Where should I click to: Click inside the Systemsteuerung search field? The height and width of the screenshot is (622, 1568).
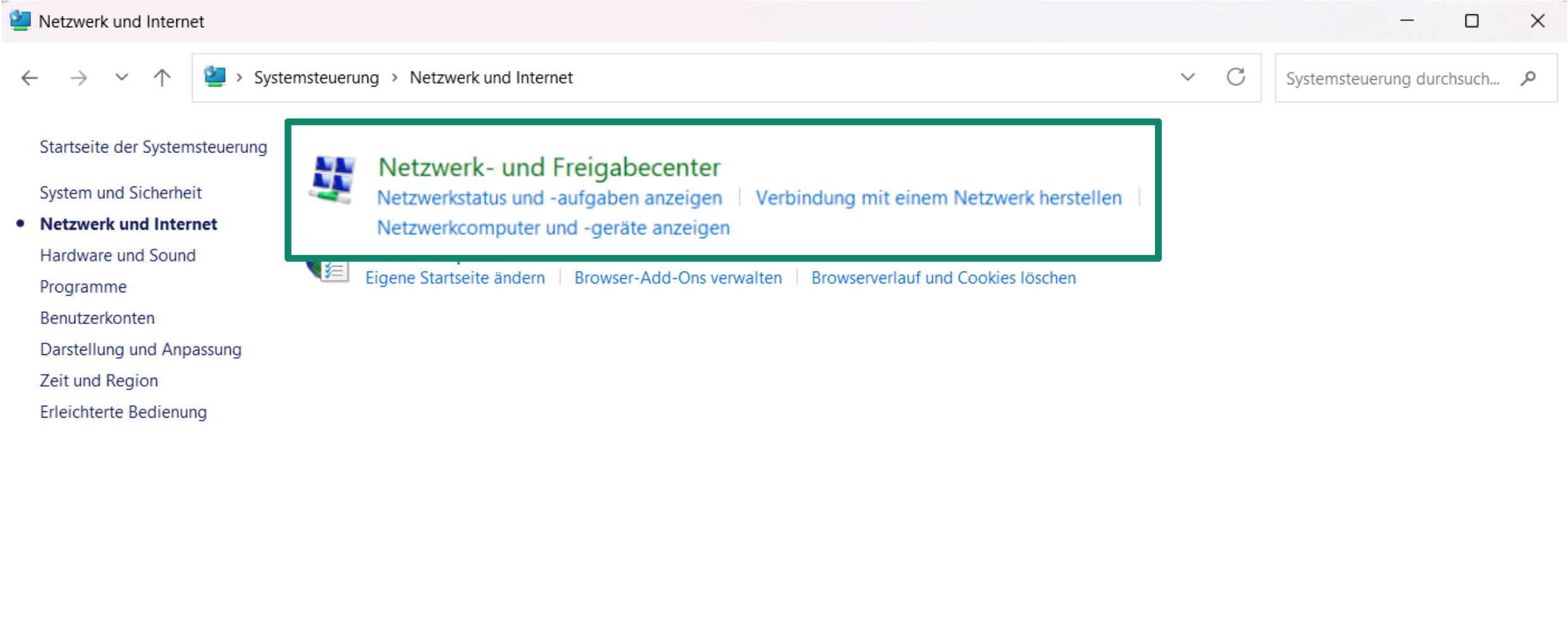coord(1392,78)
